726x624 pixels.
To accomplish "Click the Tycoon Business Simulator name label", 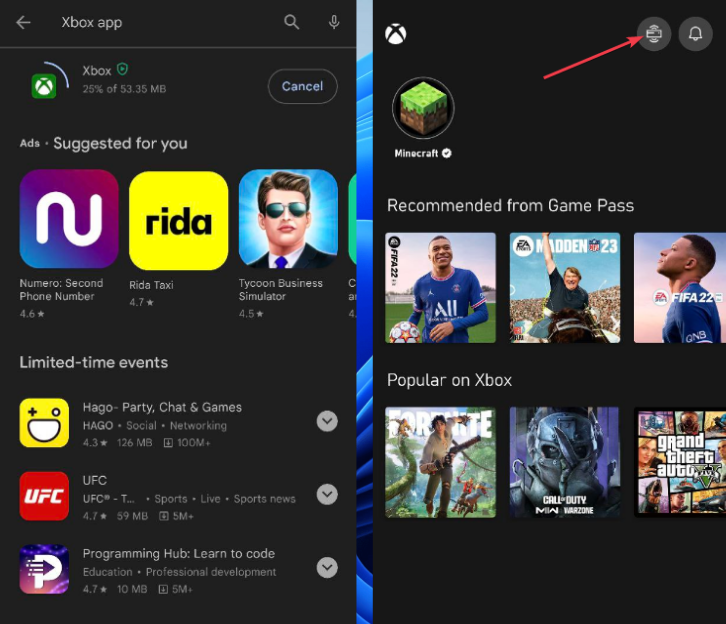I will [281, 290].
